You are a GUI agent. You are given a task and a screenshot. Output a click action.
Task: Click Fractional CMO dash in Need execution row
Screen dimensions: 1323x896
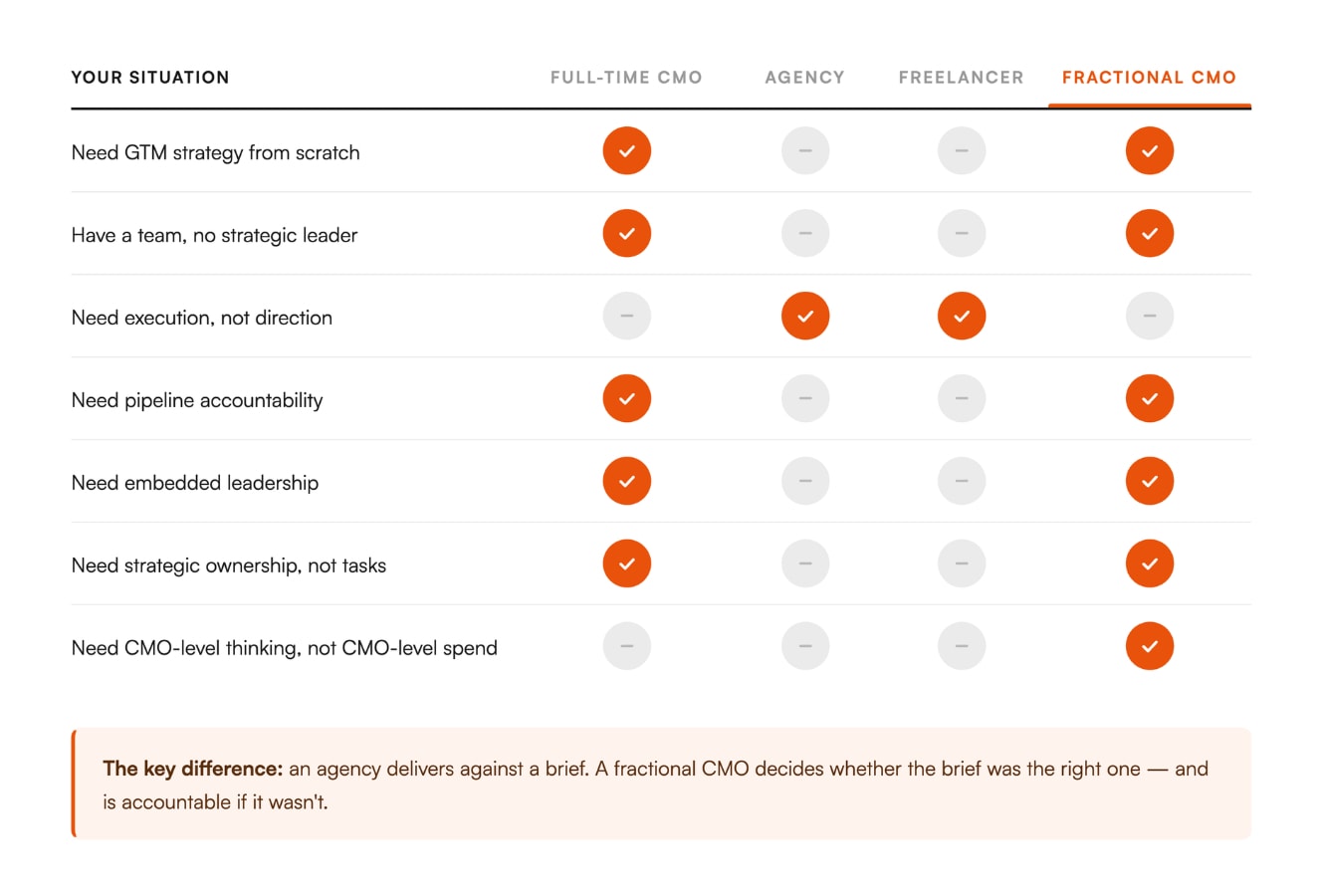(x=1149, y=317)
